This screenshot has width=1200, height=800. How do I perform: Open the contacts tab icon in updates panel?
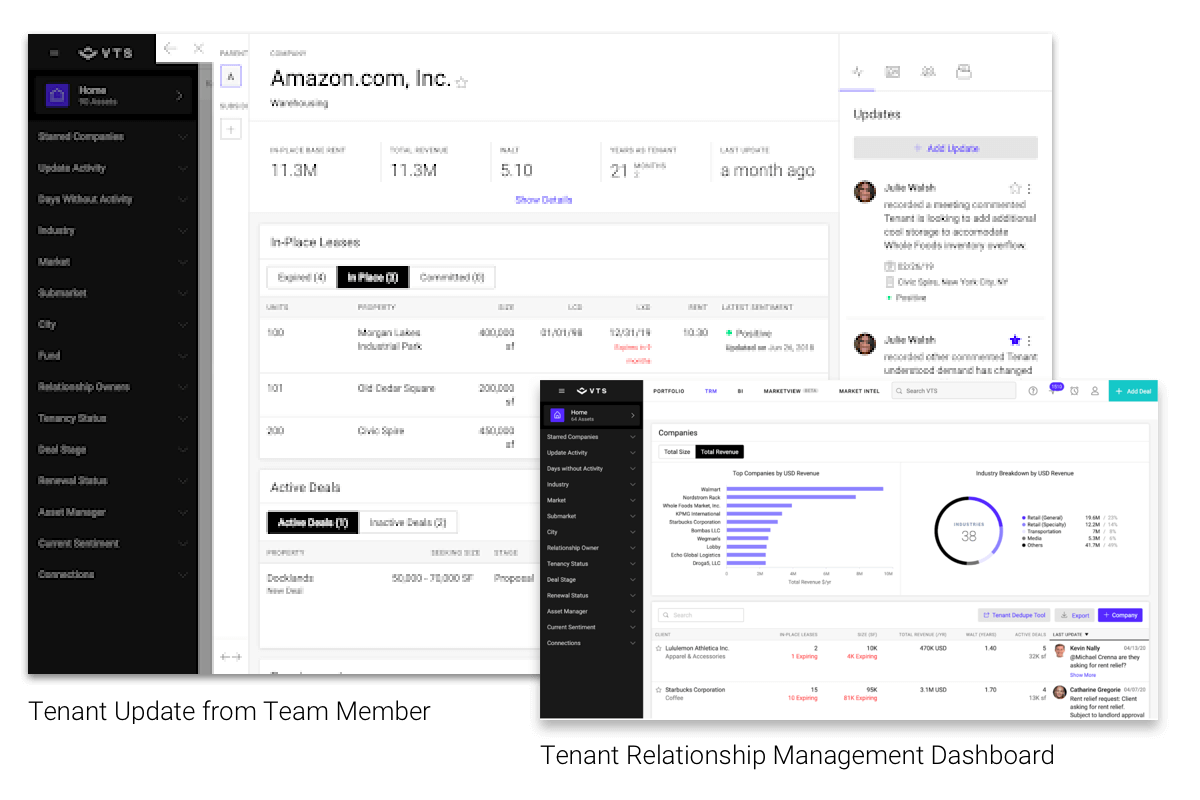tap(928, 72)
